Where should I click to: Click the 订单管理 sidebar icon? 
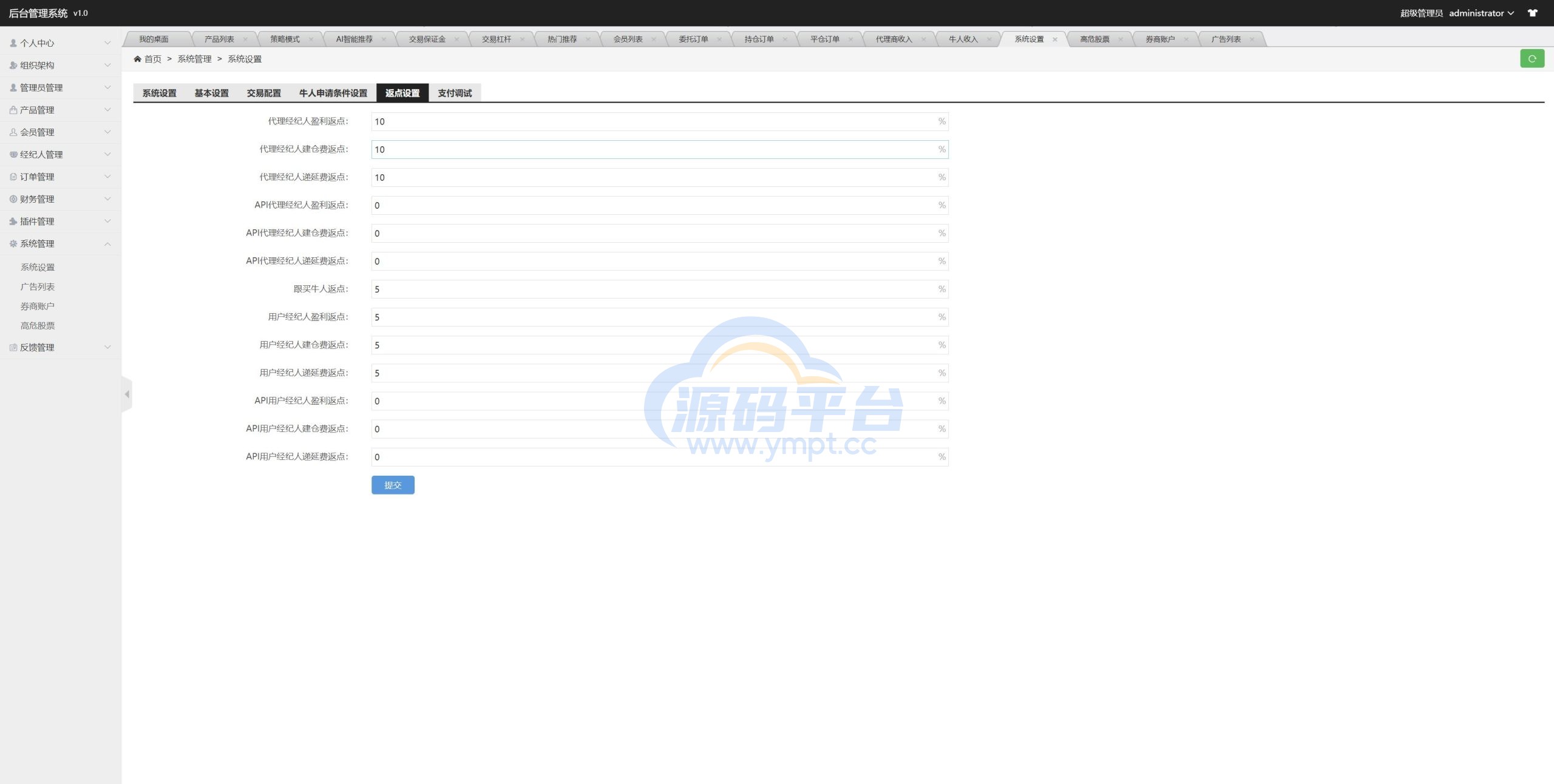(x=13, y=177)
